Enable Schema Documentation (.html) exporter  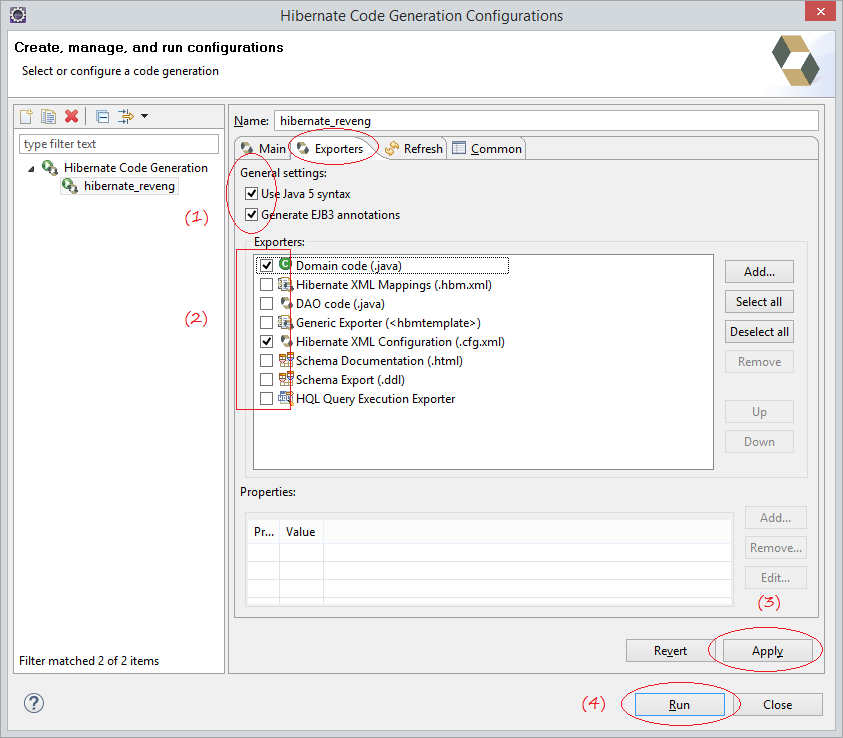click(x=266, y=360)
